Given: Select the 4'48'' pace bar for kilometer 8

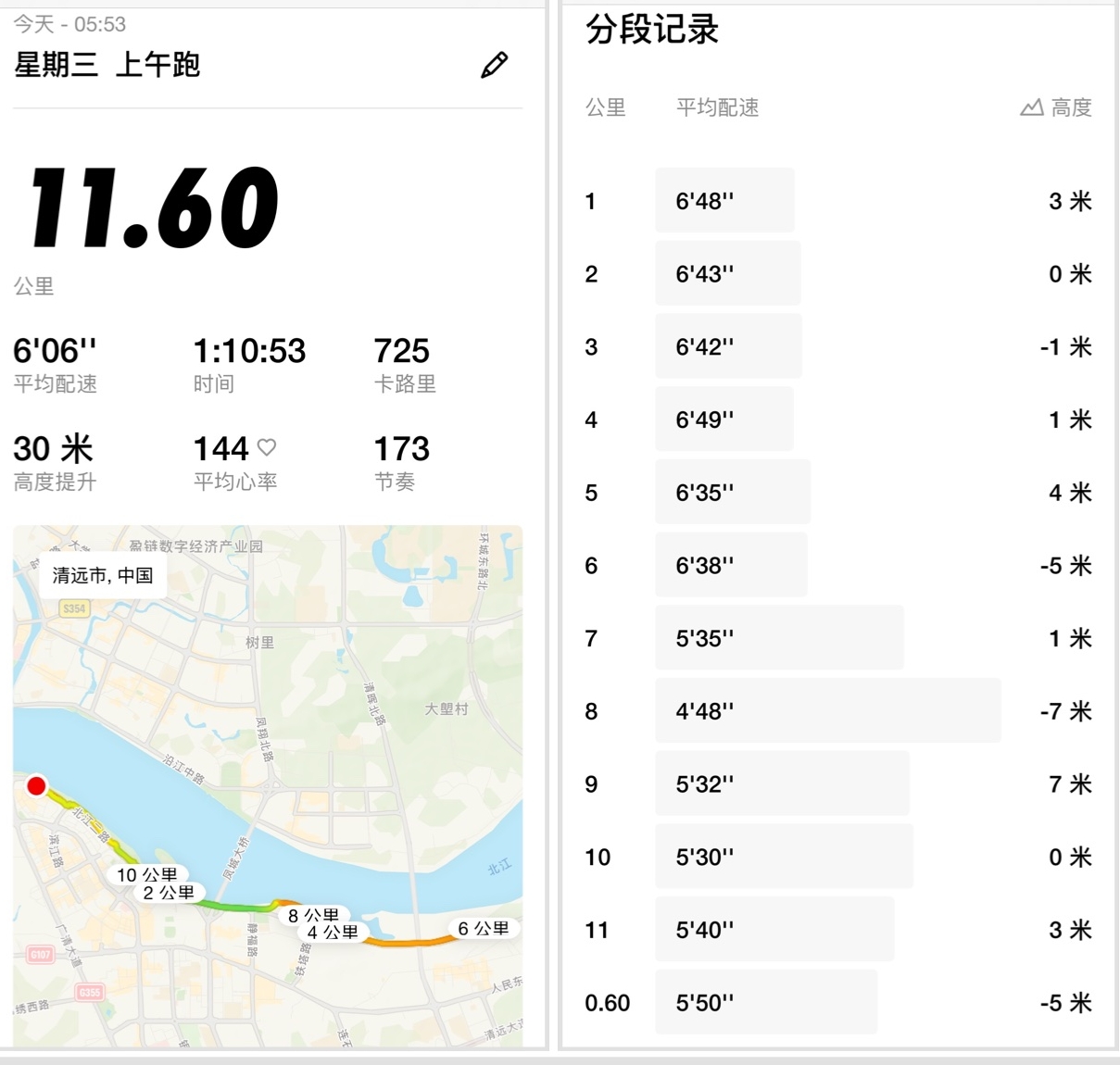Looking at the screenshot, I should [x=827, y=710].
